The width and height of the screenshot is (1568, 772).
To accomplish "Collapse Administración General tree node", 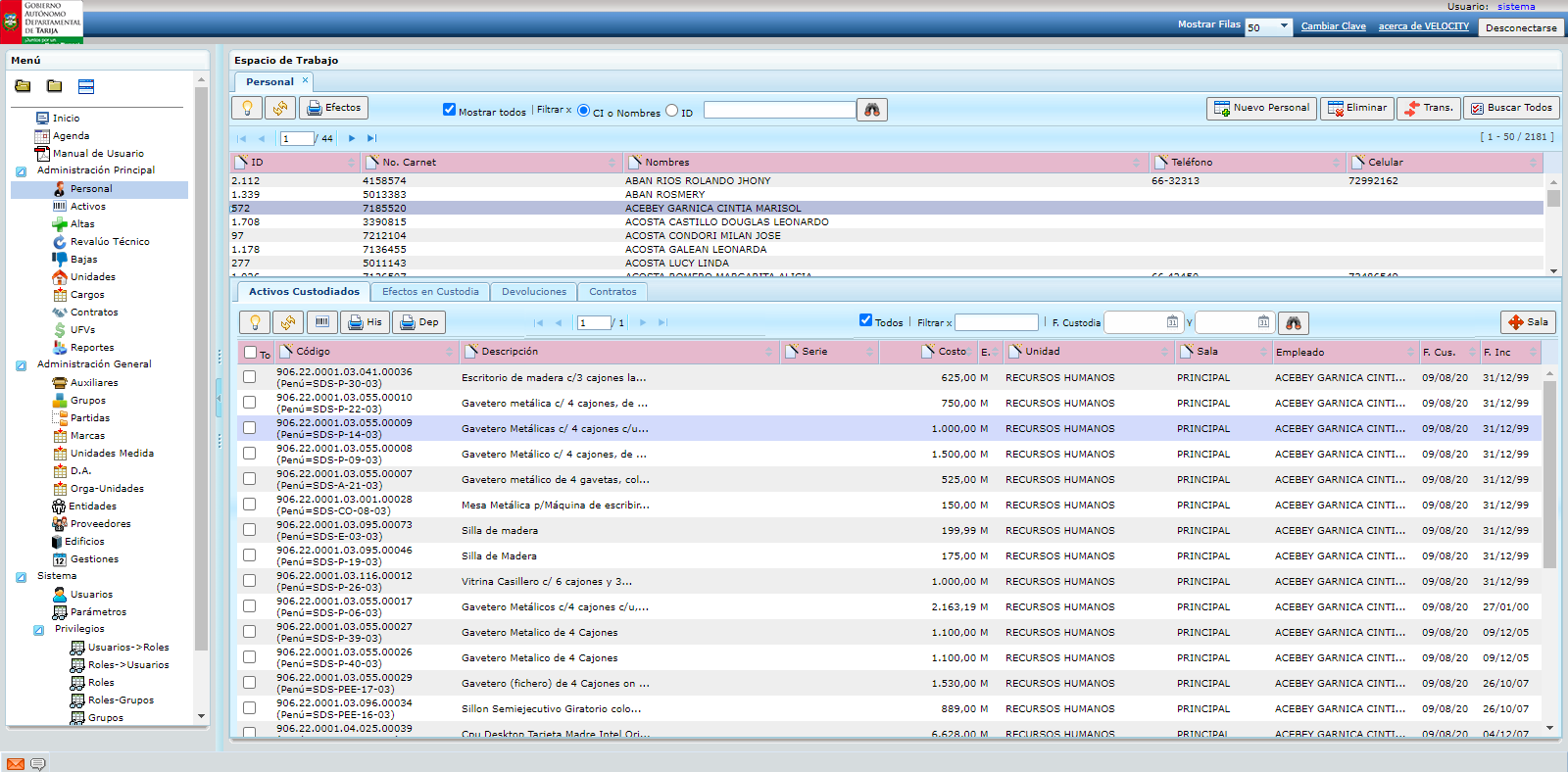I will [21, 365].
